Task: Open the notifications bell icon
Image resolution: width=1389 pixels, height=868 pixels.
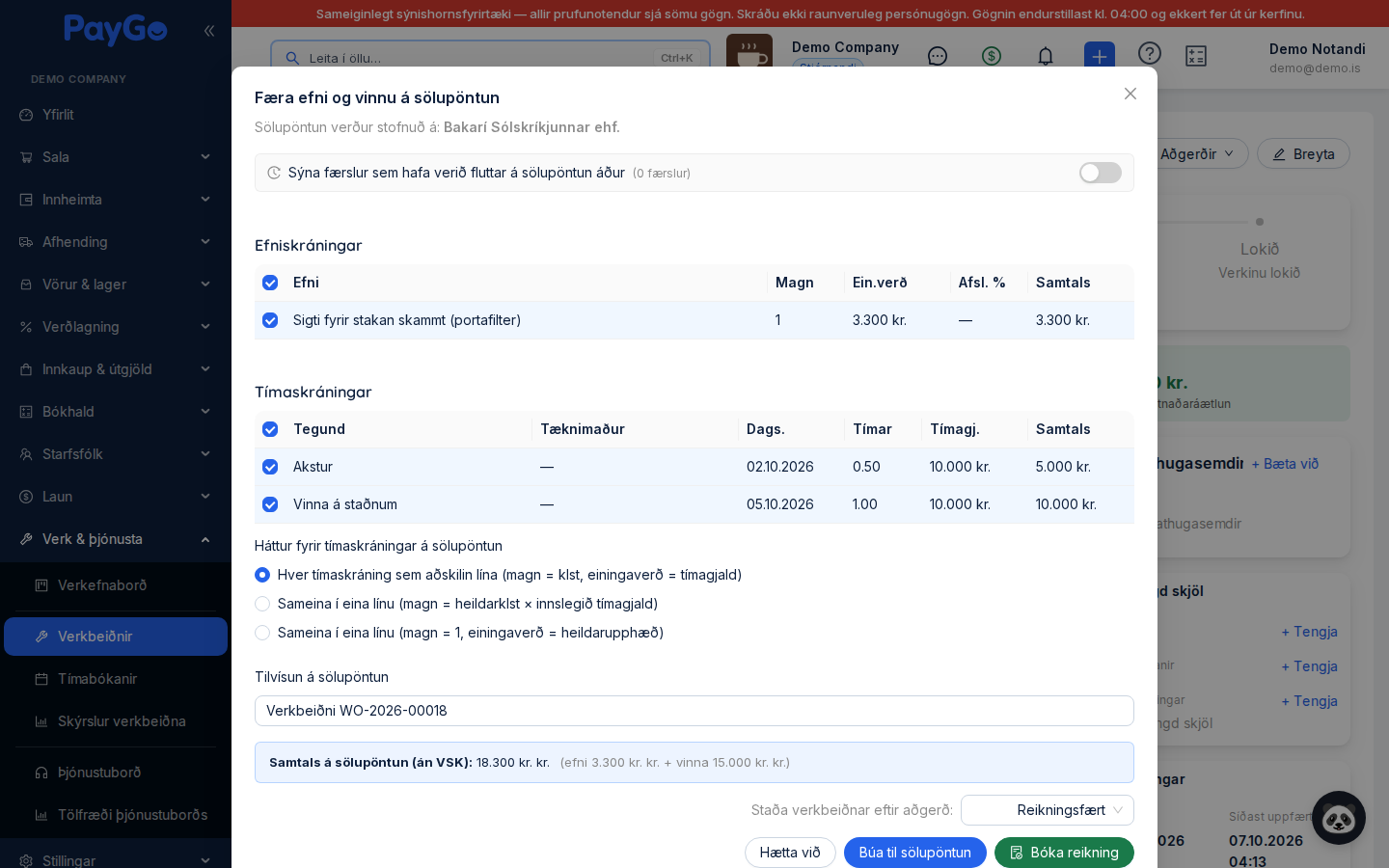Action: click(x=1046, y=56)
